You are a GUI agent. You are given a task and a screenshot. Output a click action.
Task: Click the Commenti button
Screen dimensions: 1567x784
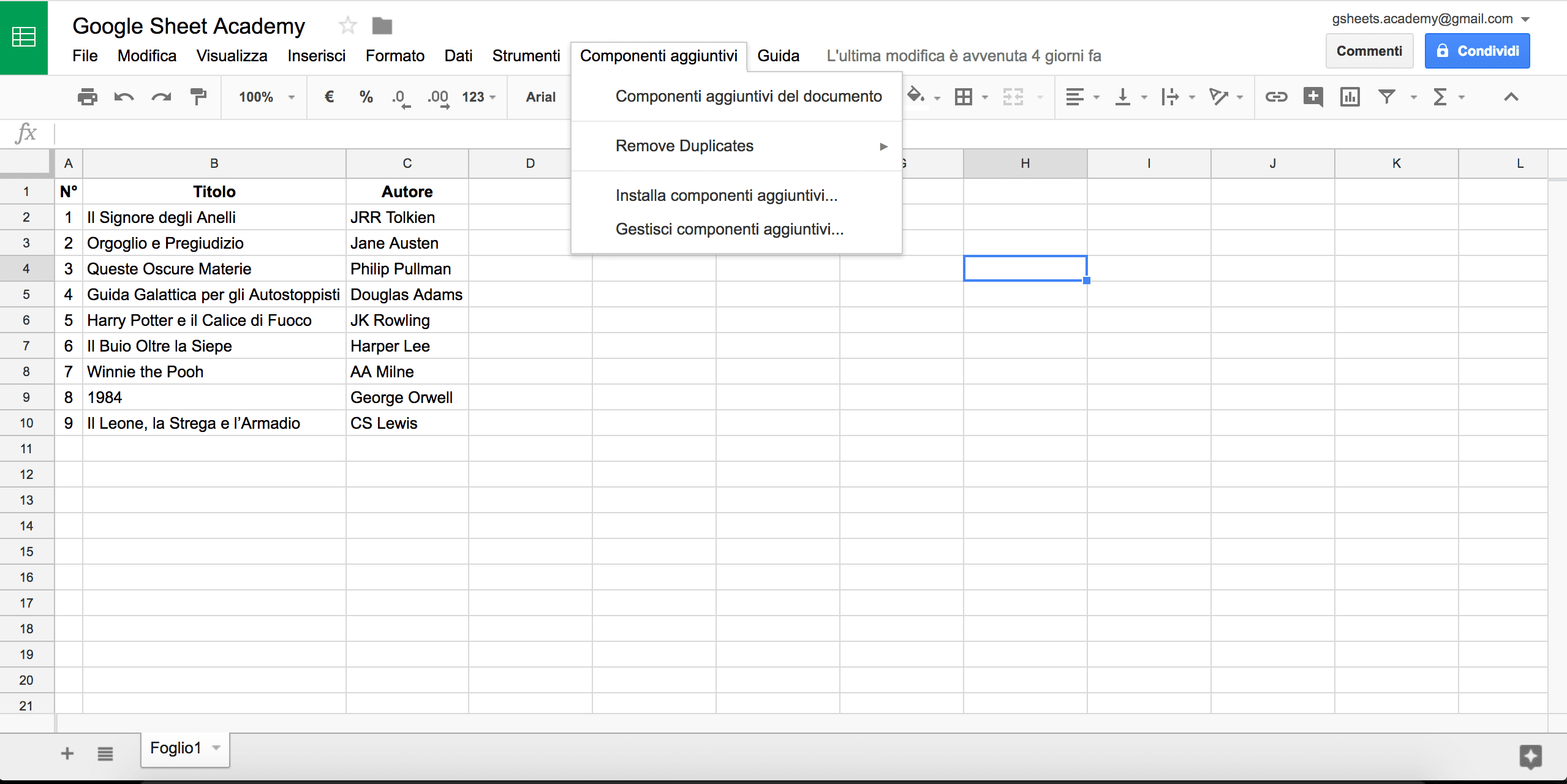[x=1369, y=51]
